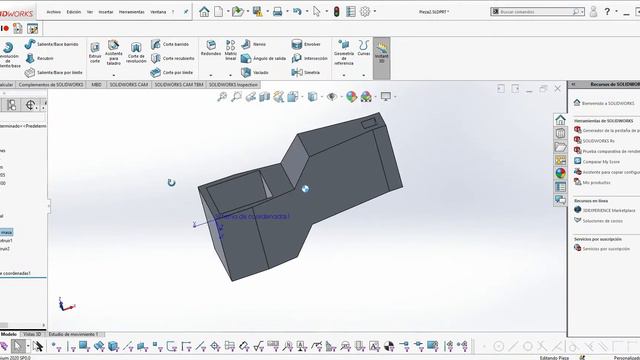The height and width of the screenshot is (360, 640).
Task: Open dropdown arrow next to Print icon
Action: click(287, 12)
